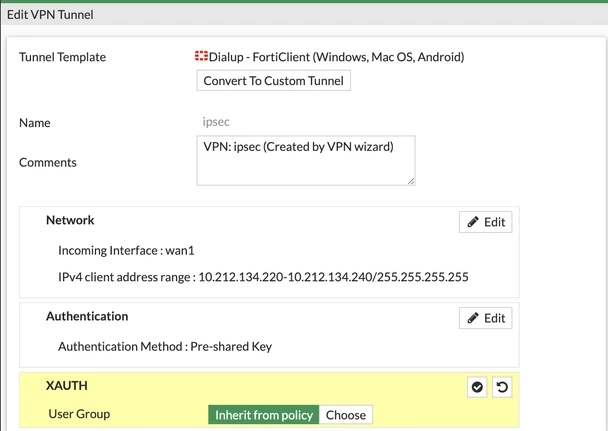Click the greyed-out ipsec name field

tap(216, 122)
